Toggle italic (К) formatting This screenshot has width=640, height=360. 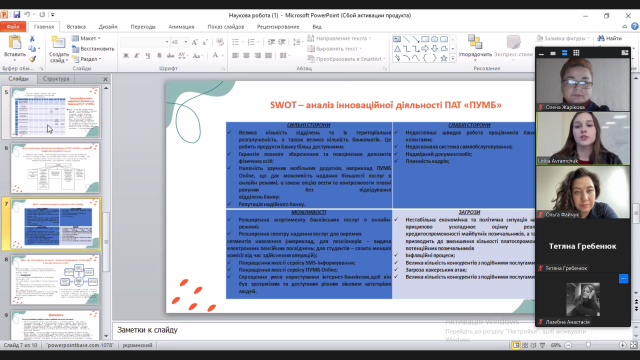point(137,56)
